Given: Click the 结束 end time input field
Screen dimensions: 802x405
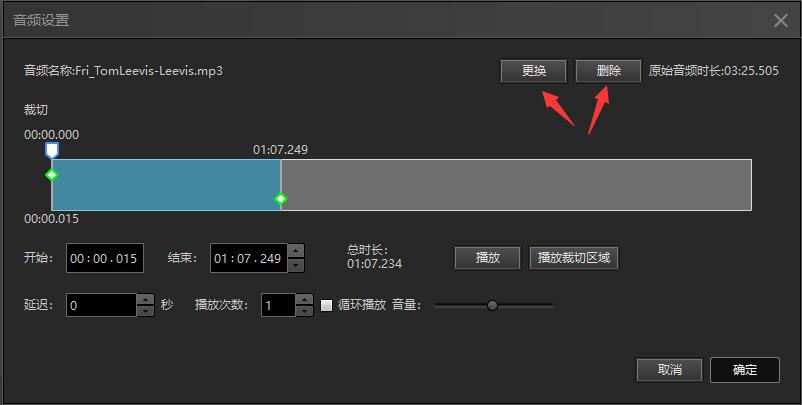Looking at the screenshot, I should click(x=249, y=258).
